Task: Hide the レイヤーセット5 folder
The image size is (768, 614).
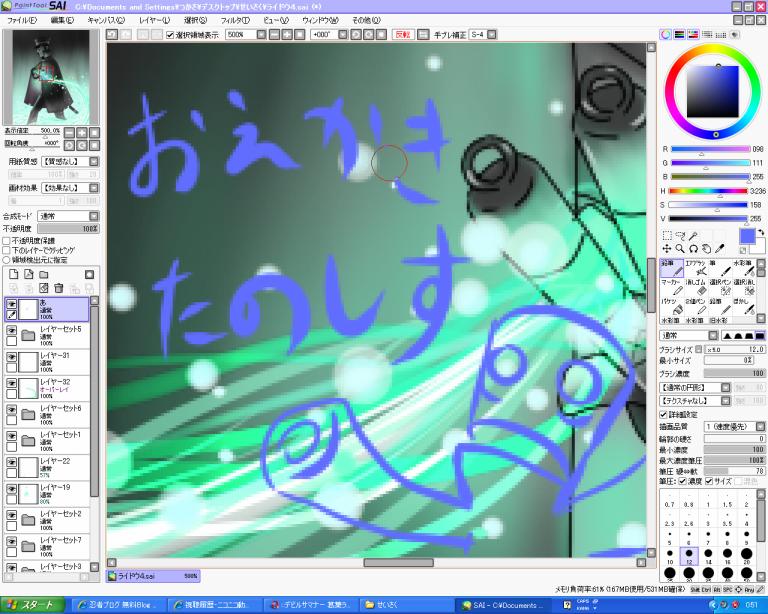Action: [x=11, y=331]
